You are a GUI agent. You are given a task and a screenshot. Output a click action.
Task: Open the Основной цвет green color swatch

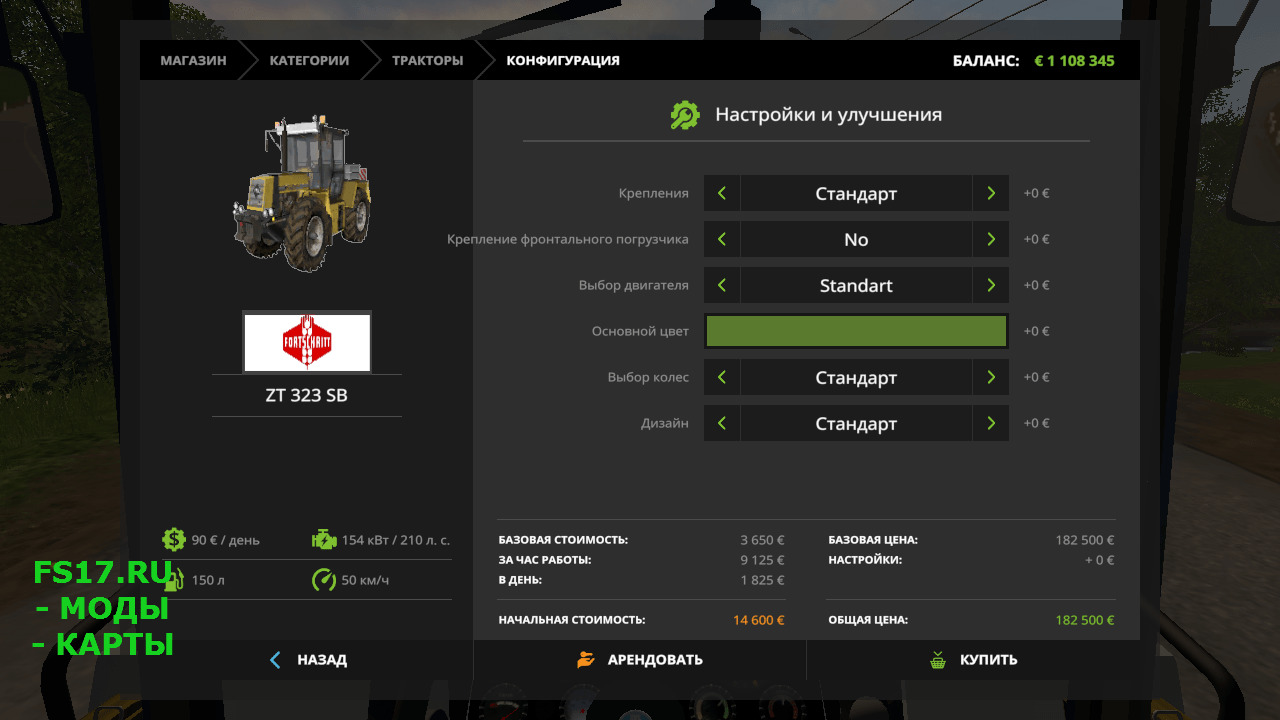[x=856, y=331]
